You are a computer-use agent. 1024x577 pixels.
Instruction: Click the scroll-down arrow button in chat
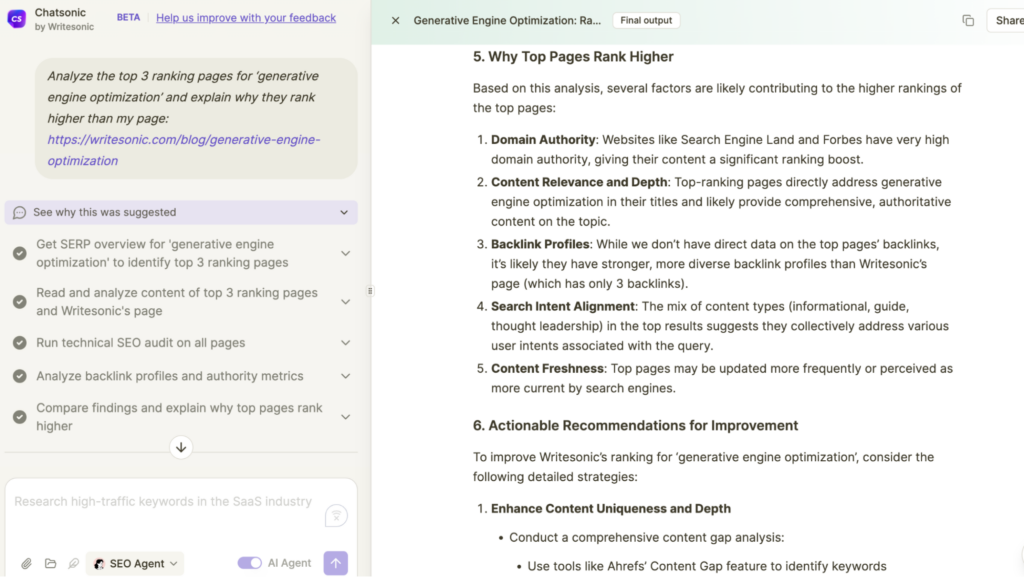(x=181, y=447)
